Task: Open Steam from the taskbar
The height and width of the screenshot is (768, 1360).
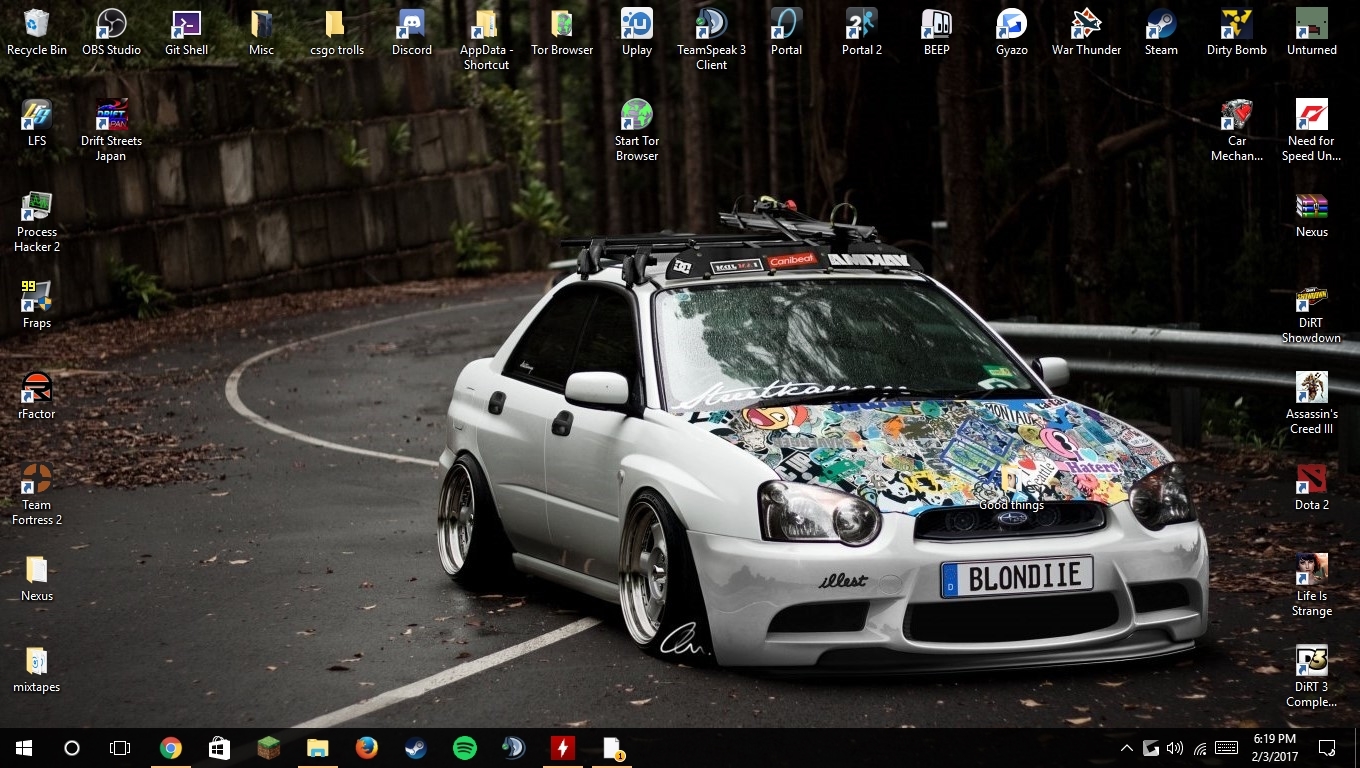Action: (x=416, y=748)
